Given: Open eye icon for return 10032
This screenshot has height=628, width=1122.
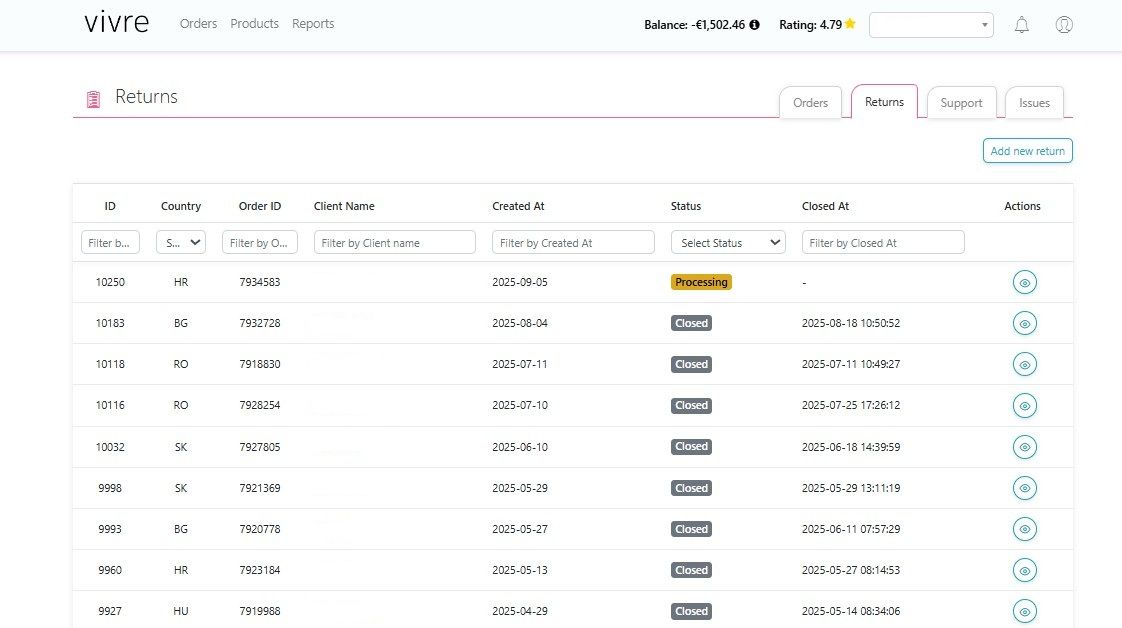Looking at the screenshot, I should point(1024,447).
